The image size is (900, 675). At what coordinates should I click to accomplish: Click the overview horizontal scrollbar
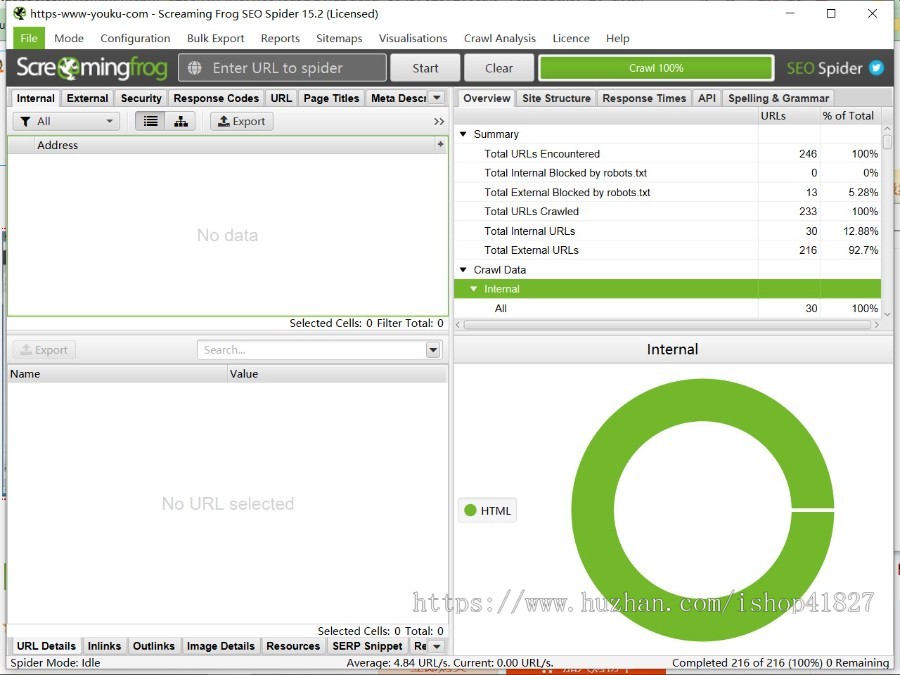click(x=667, y=325)
